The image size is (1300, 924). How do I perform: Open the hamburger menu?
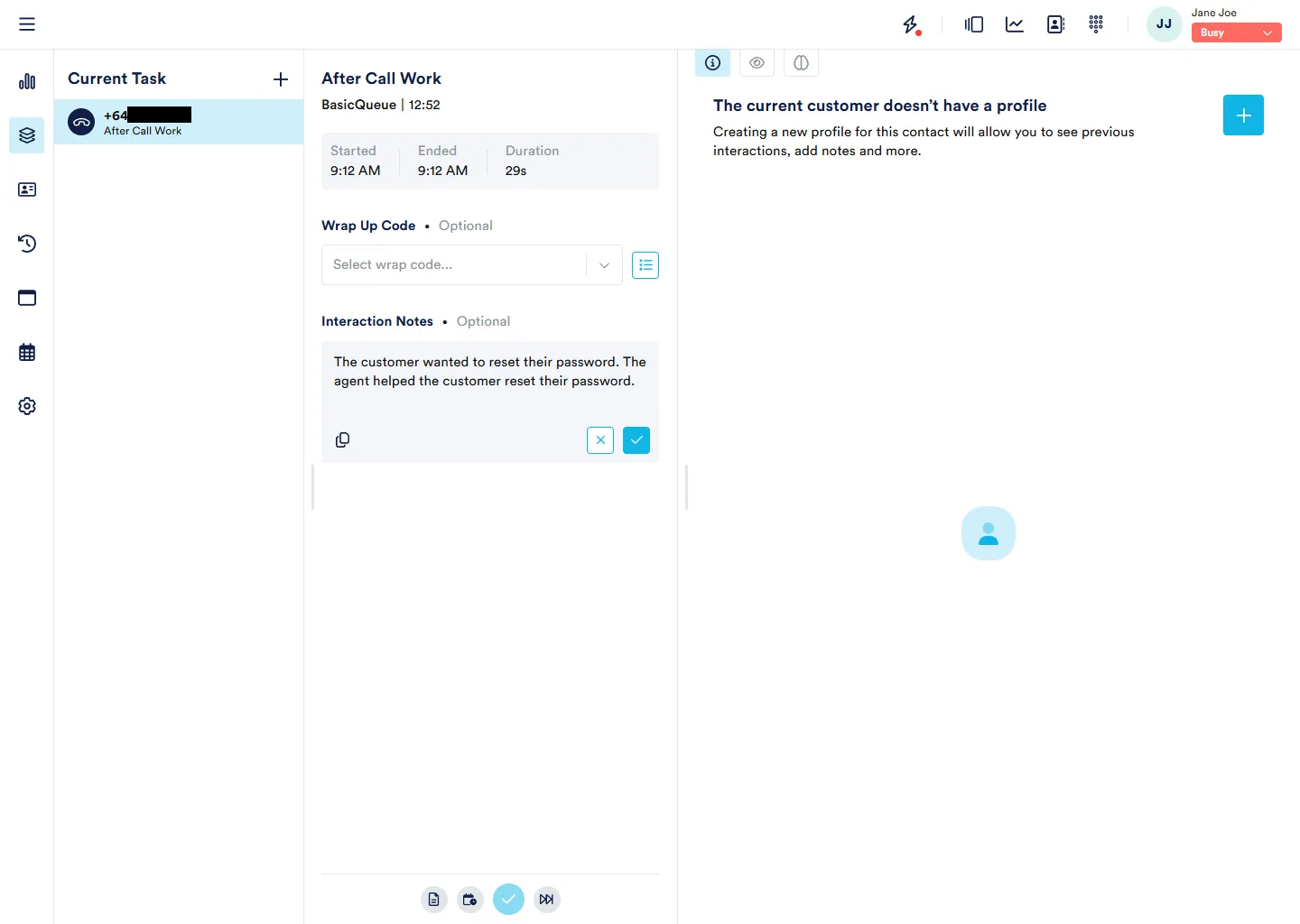point(27,24)
